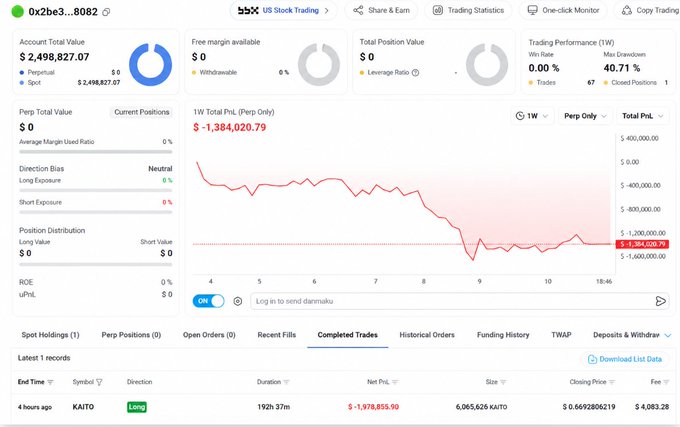Switch to Spot Holdings tab
680x427 pixels.
tap(50, 335)
